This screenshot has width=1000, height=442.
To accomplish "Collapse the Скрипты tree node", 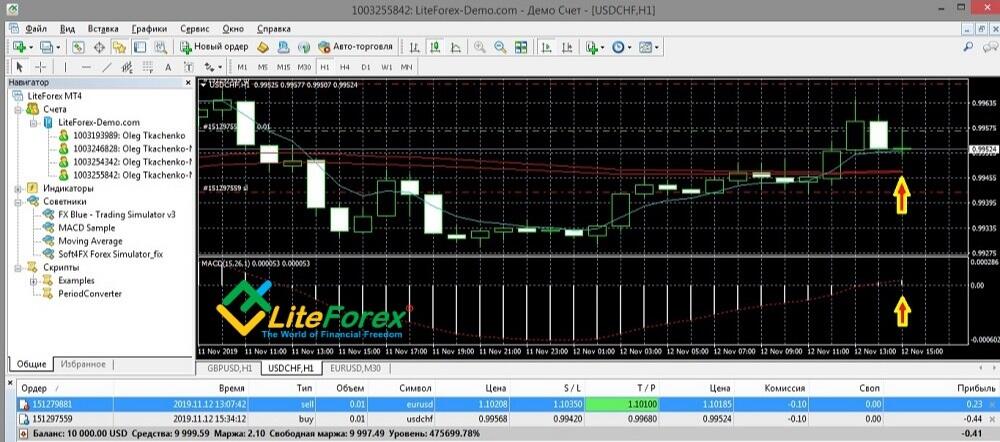I will (x=18, y=267).
